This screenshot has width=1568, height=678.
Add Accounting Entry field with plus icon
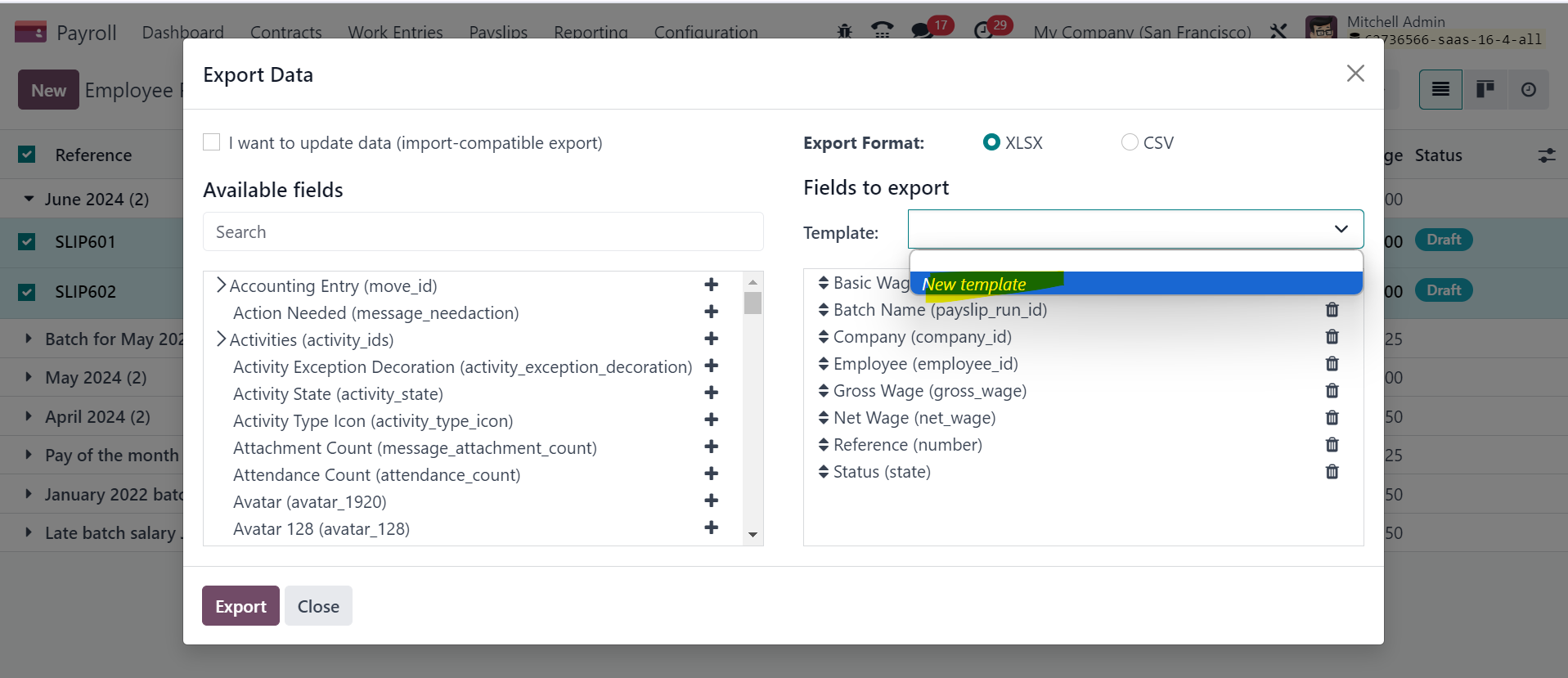(712, 285)
